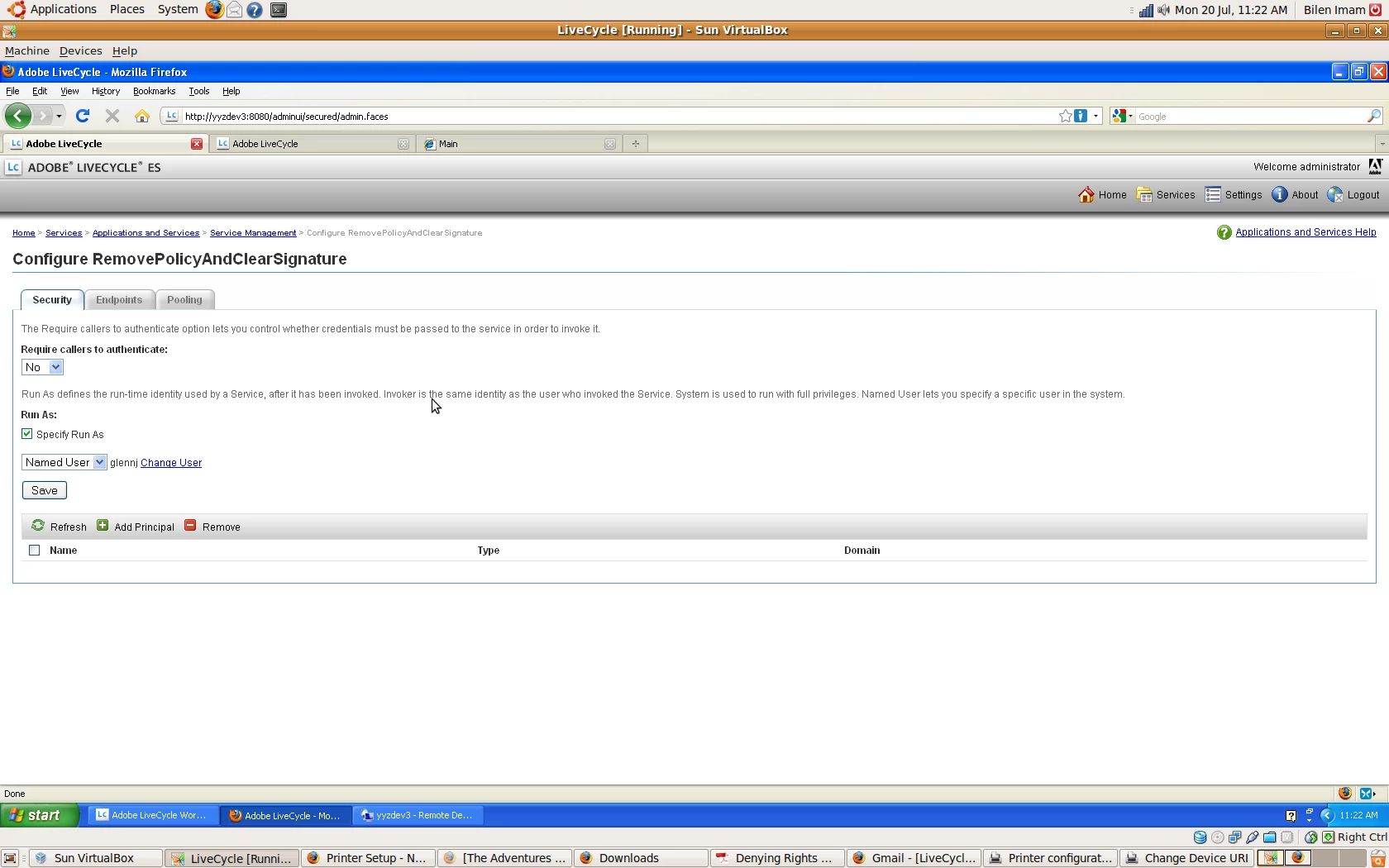Image resolution: width=1389 pixels, height=868 pixels.
Task: Click the Services breadcrumb link
Action: coord(64,233)
